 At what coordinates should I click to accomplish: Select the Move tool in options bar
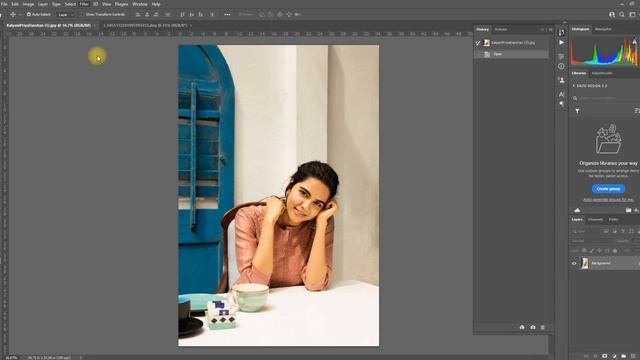tap(13, 14)
